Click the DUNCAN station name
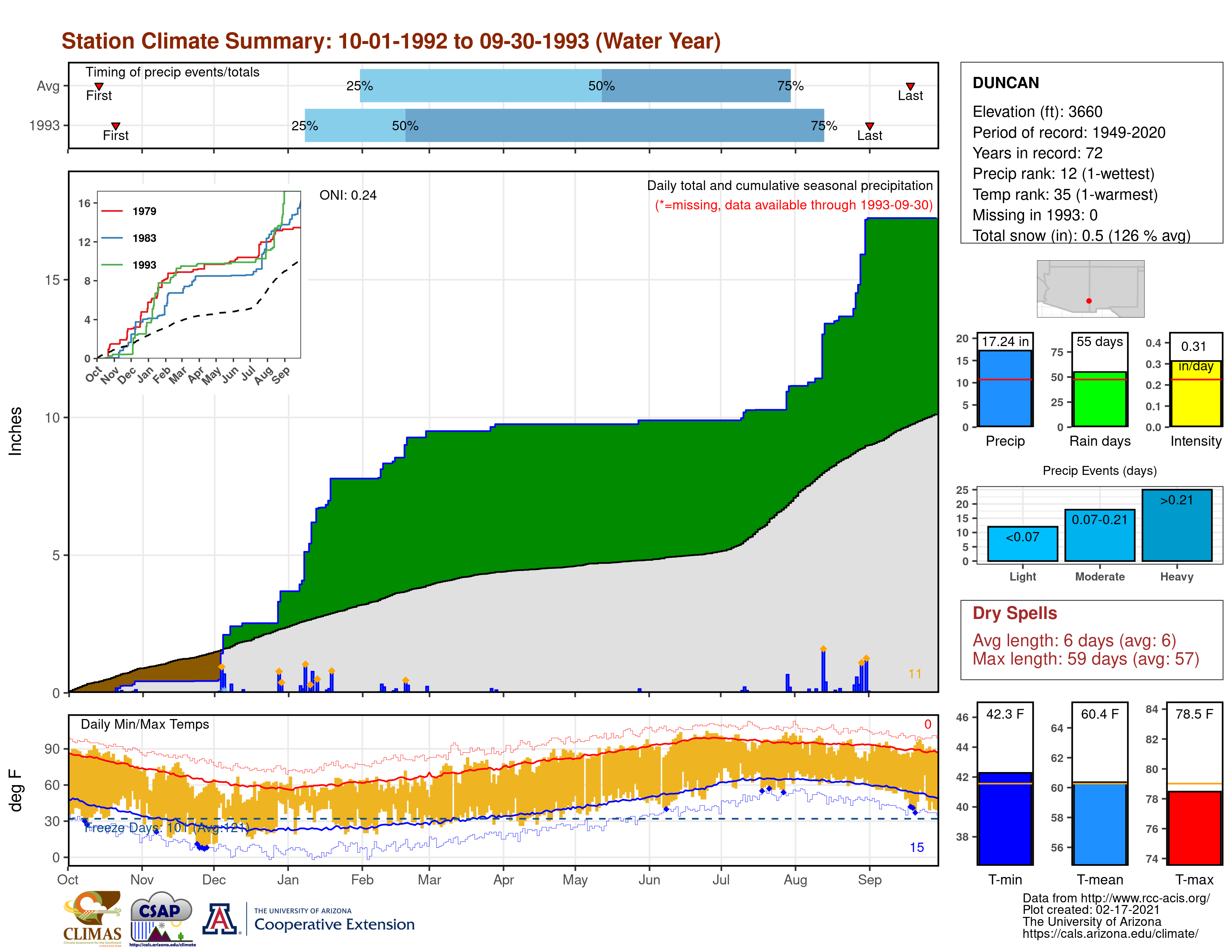 coord(1005,83)
